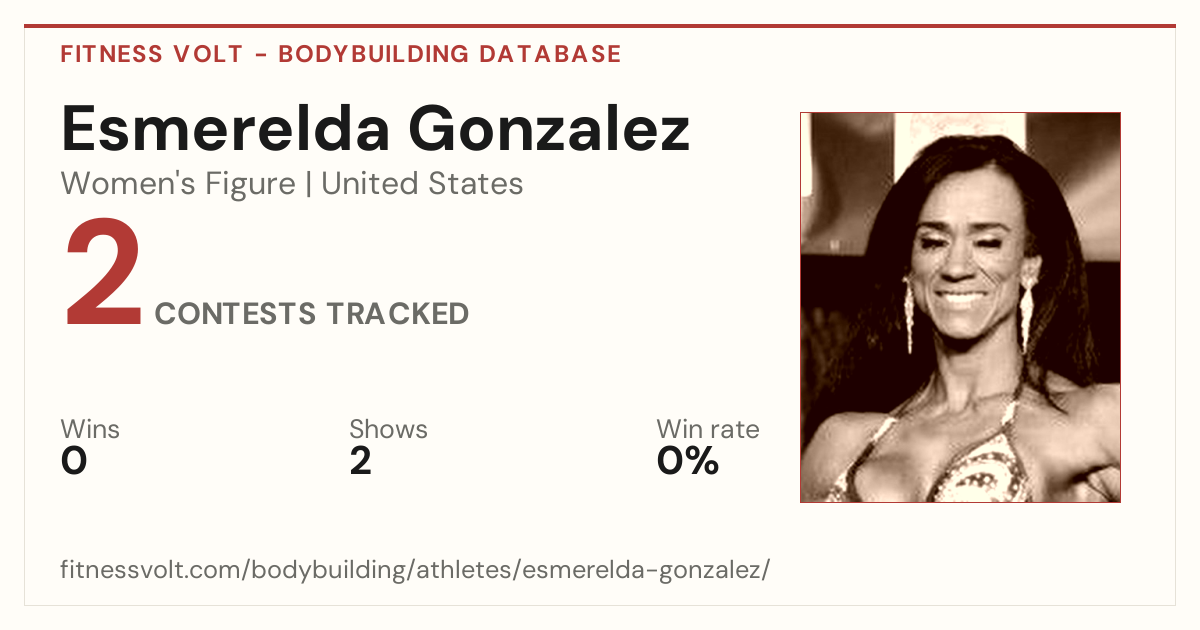Click the TRACKED word beside the count
The width and height of the screenshot is (1200, 630).
pos(398,314)
